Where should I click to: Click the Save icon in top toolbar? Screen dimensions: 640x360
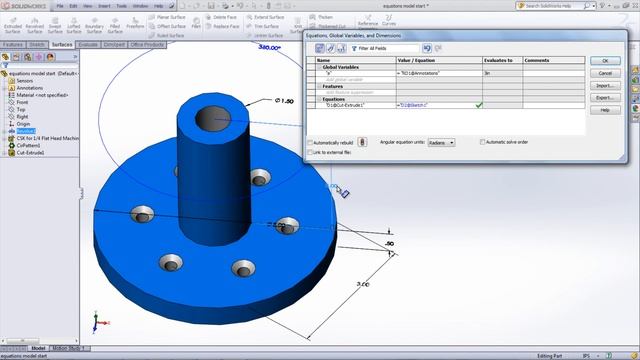coord(211,6)
